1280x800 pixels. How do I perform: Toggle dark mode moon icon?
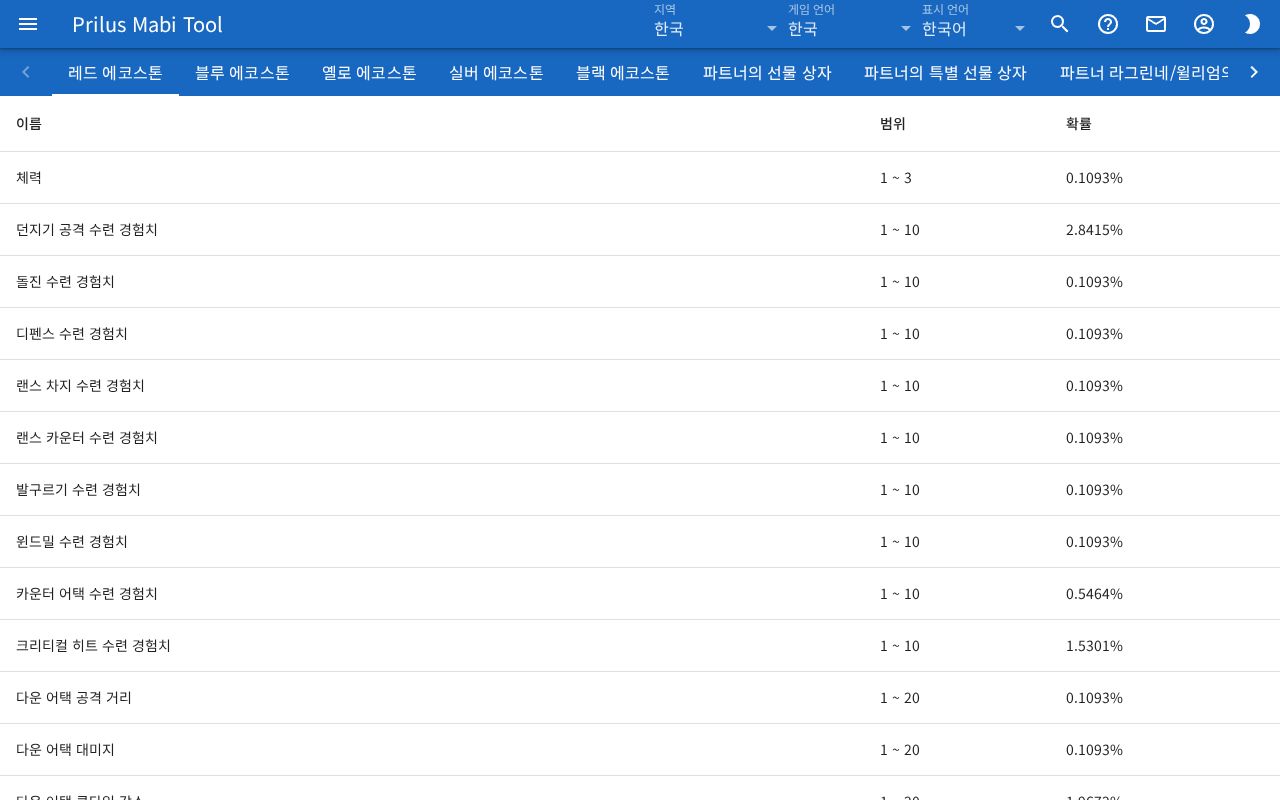1252,24
